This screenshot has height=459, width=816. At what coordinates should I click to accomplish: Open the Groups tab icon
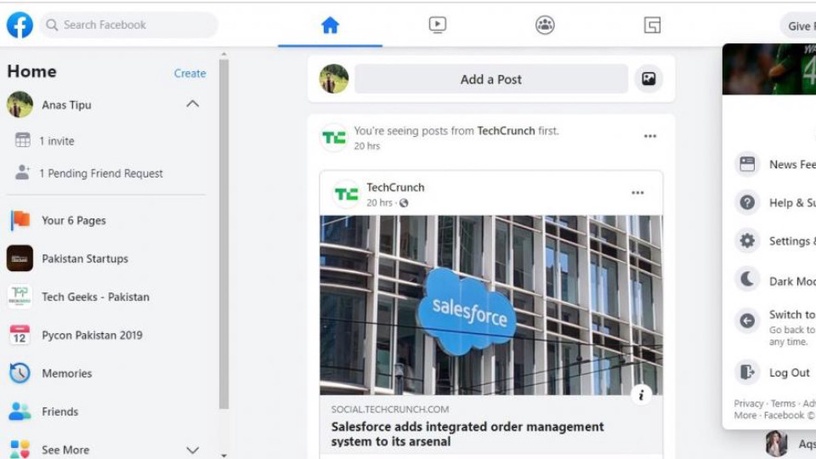pyautogui.click(x=545, y=24)
